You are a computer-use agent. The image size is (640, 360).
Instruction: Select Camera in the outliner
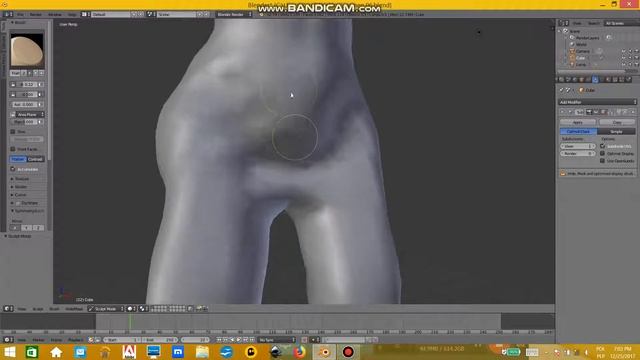coord(582,51)
